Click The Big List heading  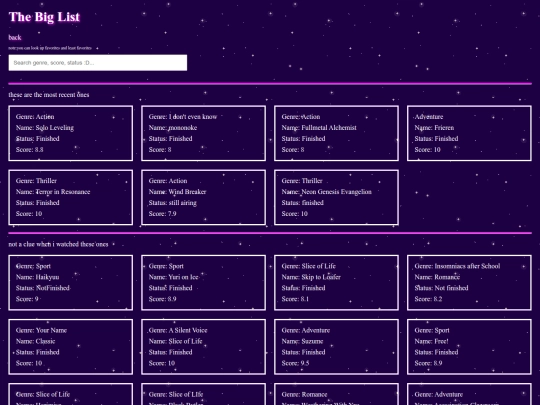pyautogui.click(x=44, y=17)
